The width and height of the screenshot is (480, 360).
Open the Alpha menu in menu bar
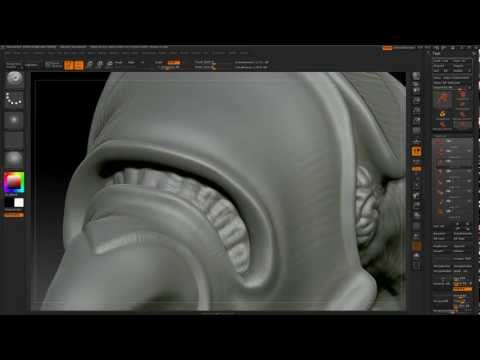pos(7,53)
